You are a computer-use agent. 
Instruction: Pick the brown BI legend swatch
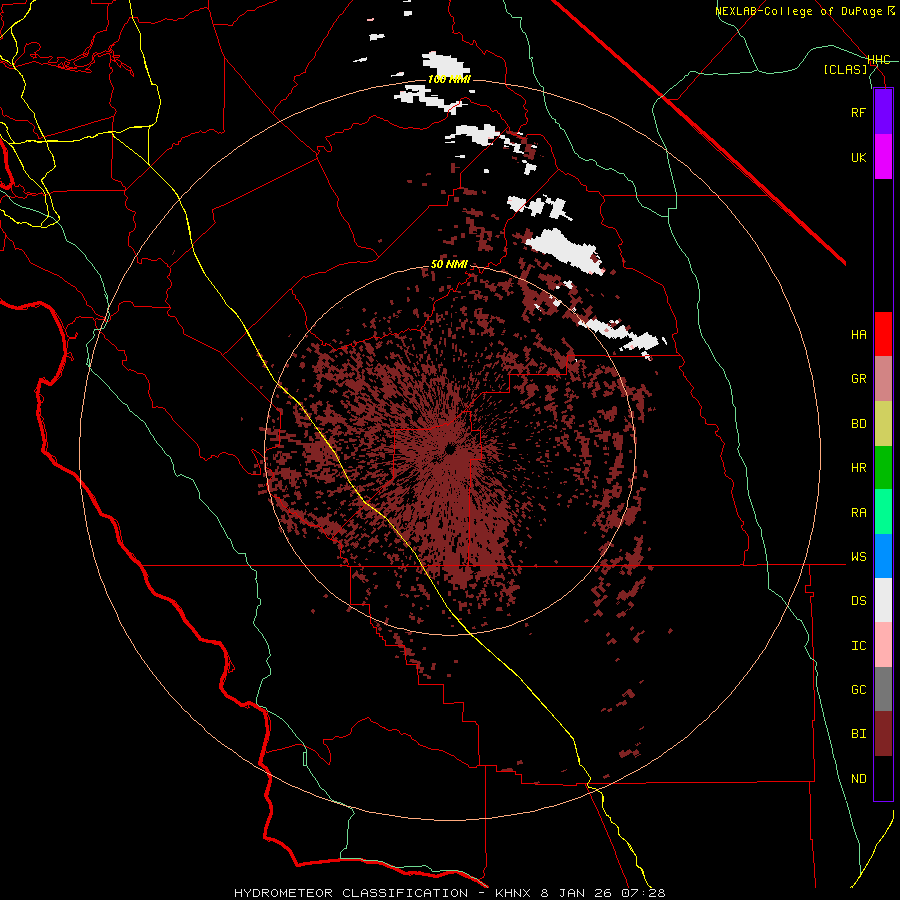pyautogui.click(x=883, y=734)
